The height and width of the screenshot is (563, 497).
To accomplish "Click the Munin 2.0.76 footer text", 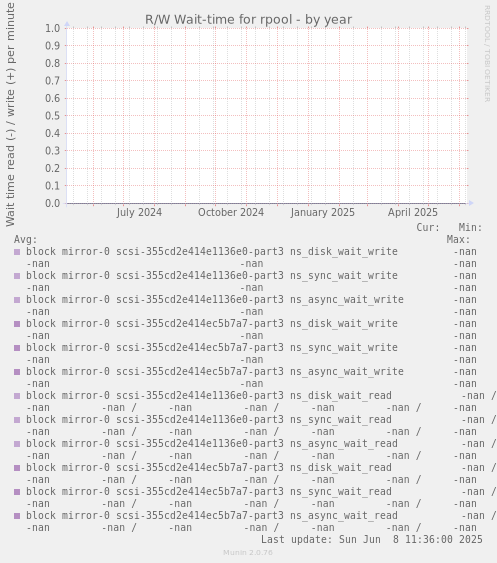I will click(x=248, y=553).
